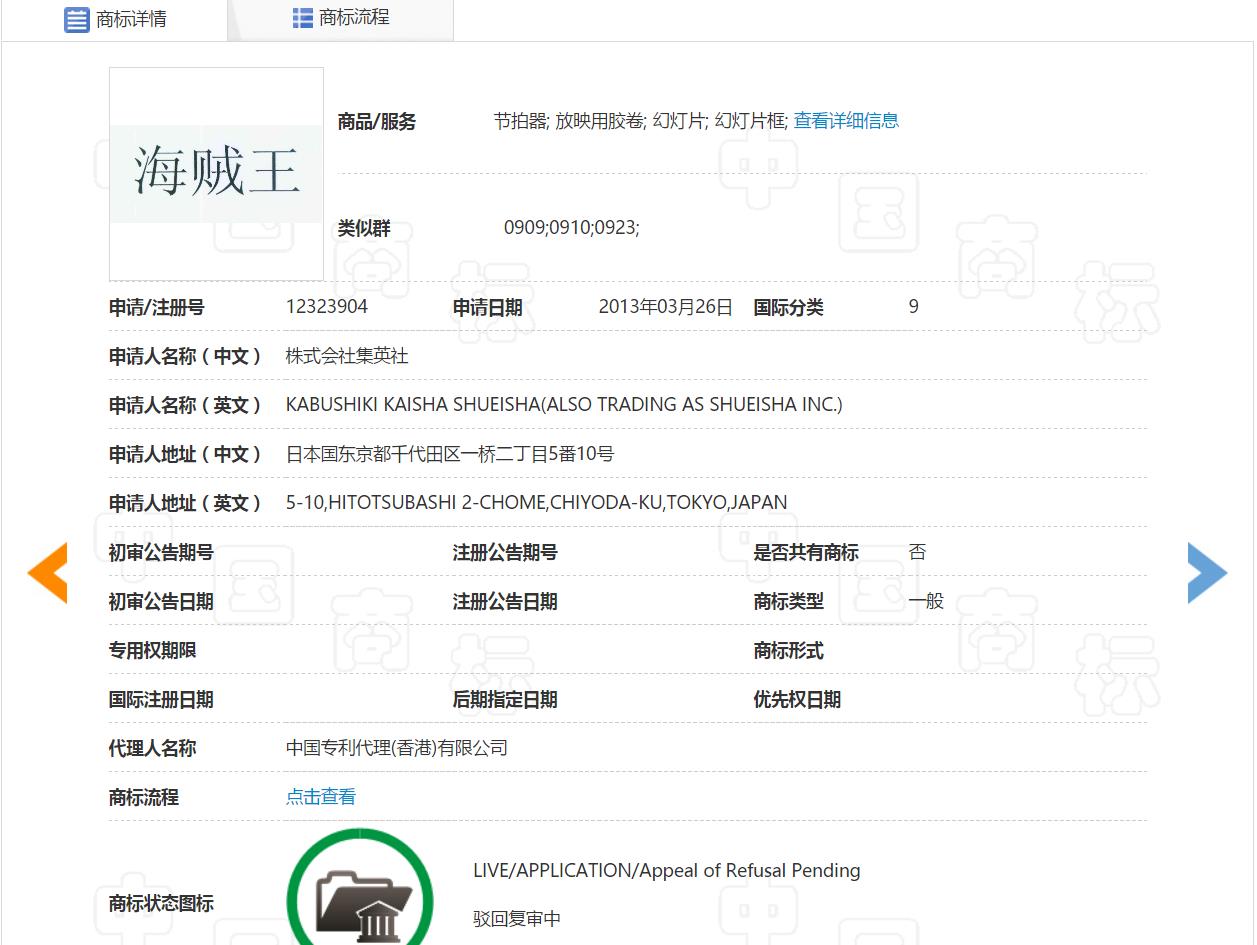The width and height of the screenshot is (1257, 945).
Task: Click the 注册公告日期 label
Action: tap(505, 602)
